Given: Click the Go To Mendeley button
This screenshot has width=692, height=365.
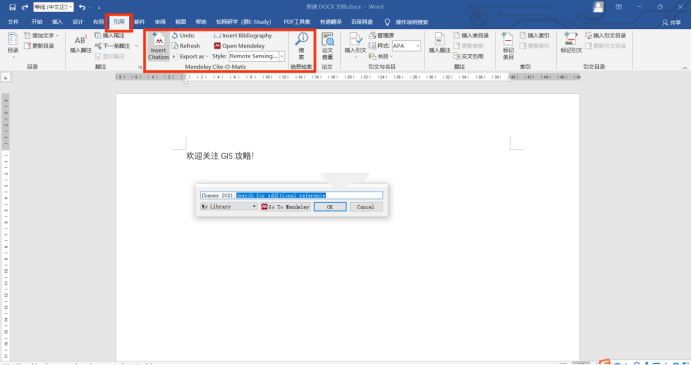Looking at the screenshot, I should pos(285,207).
